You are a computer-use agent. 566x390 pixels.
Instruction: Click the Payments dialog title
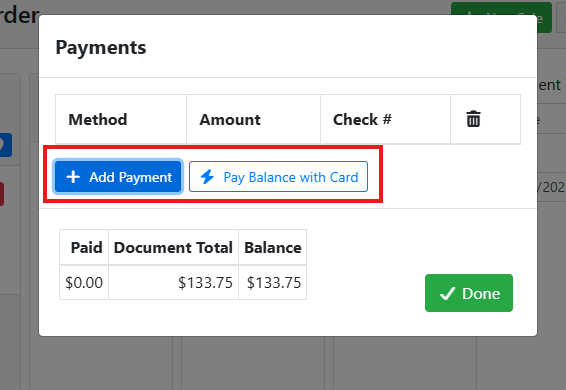coord(101,48)
